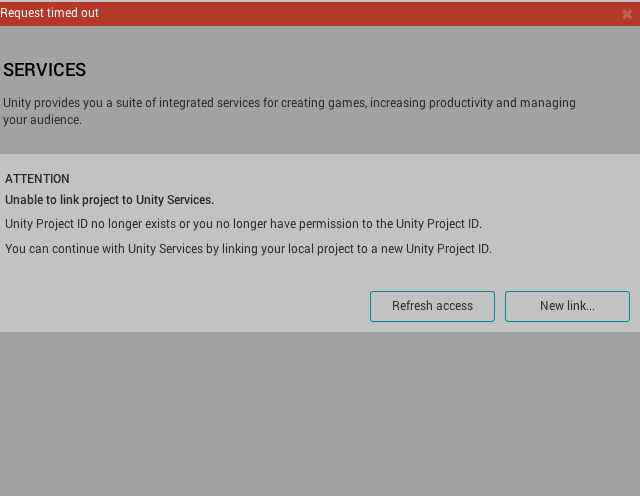Click the "your audience." description line
The width and height of the screenshot is (640, 496).
(x=42, y=120)
